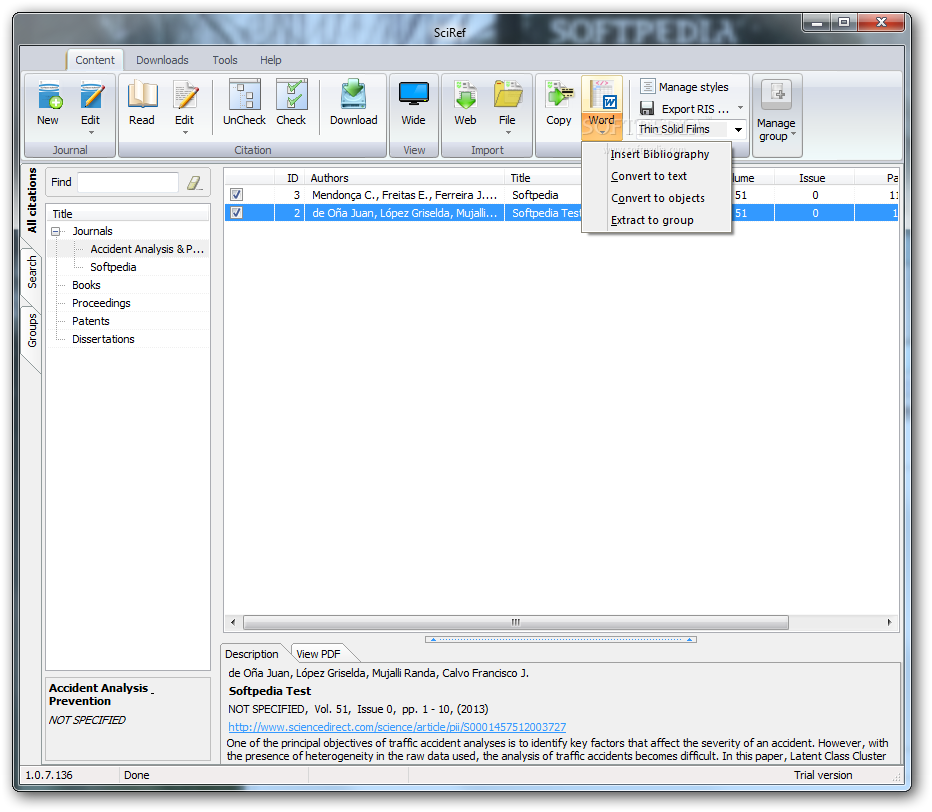Open the Thin Solid Films style dropdown
Screen dimensions: 932x812
click(x=738, y=129)
